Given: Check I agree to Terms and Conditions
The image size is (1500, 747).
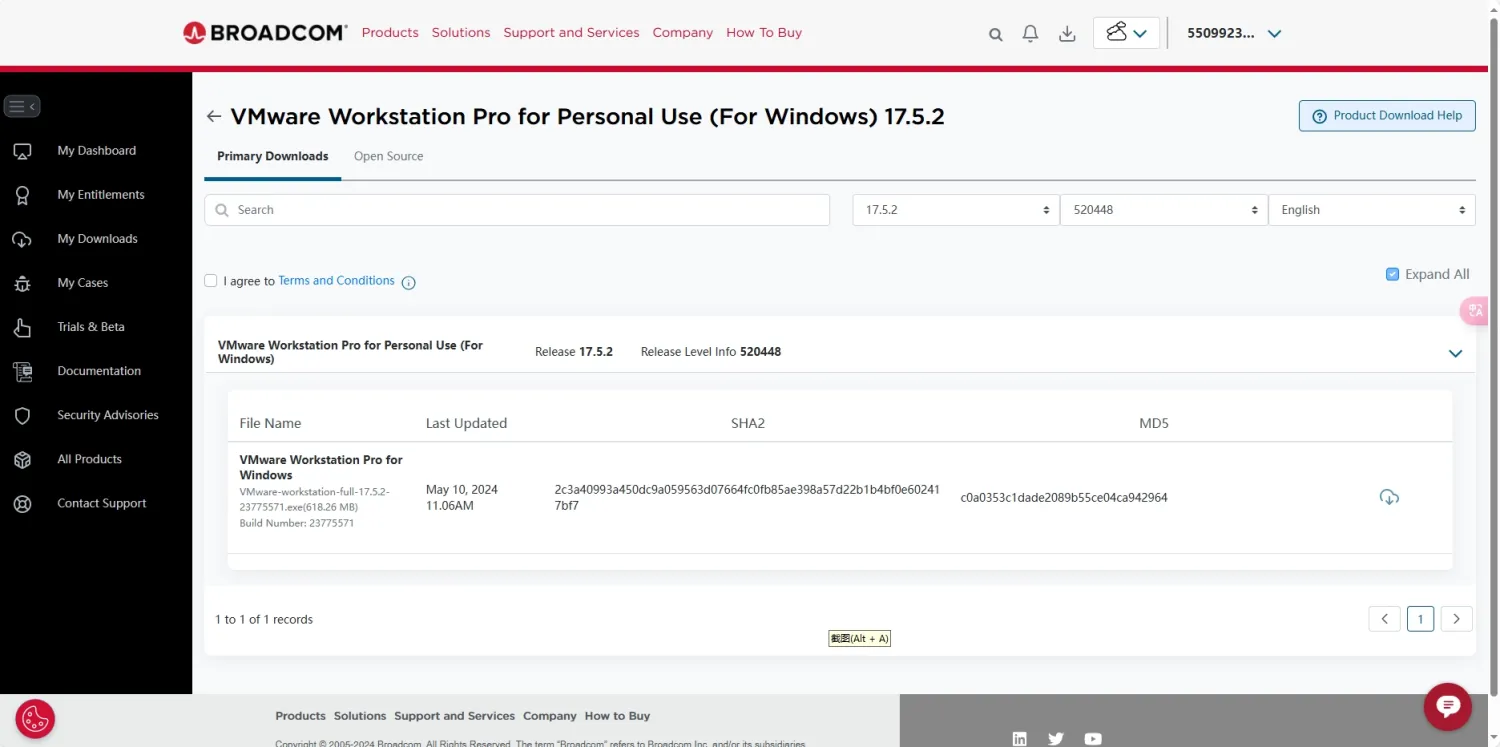Looking at the screenshot, I should [211, 281].
